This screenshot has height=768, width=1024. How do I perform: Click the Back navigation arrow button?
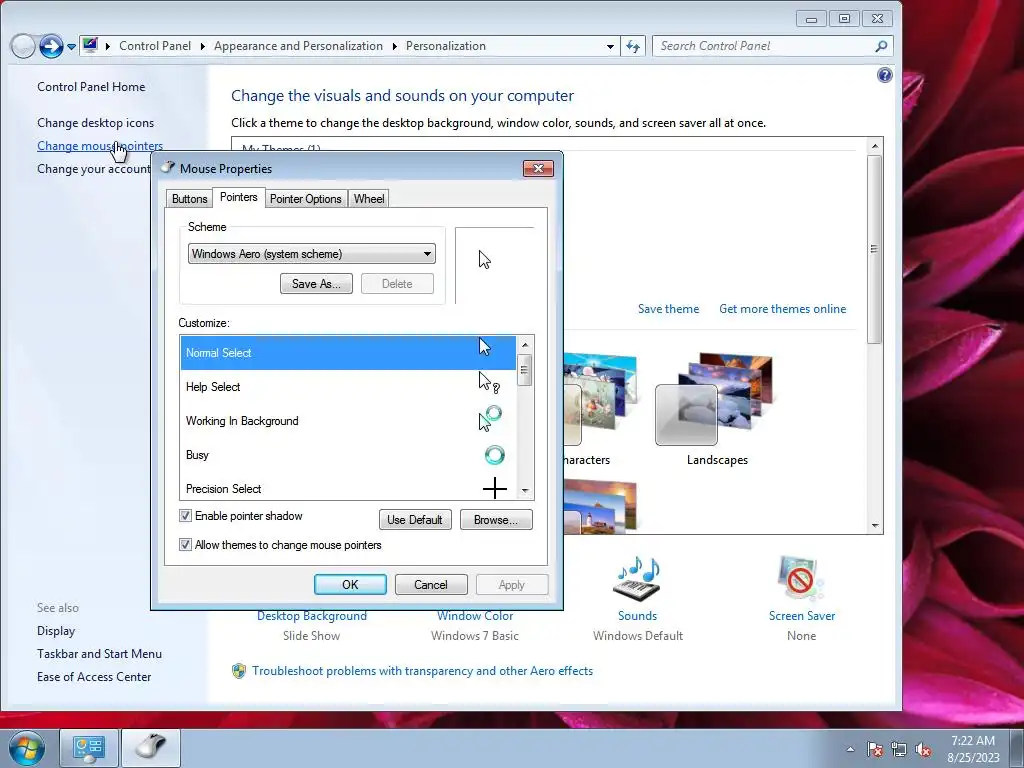click(x=23, y=46)
